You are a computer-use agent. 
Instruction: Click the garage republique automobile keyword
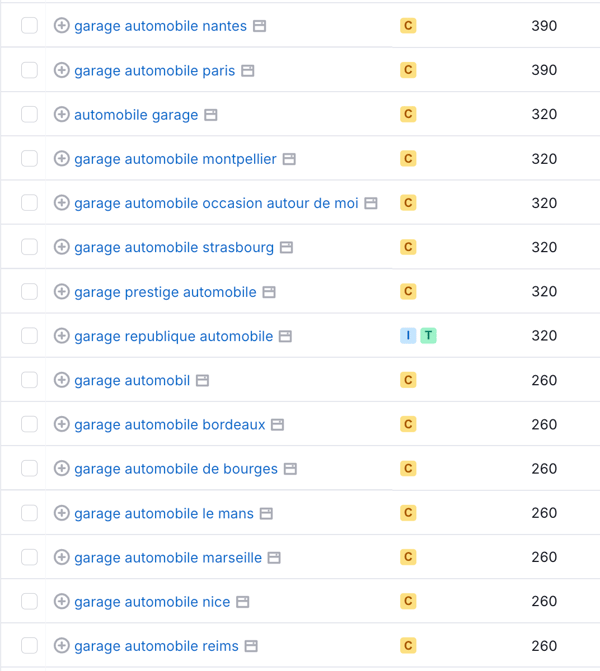click(173, 336)
